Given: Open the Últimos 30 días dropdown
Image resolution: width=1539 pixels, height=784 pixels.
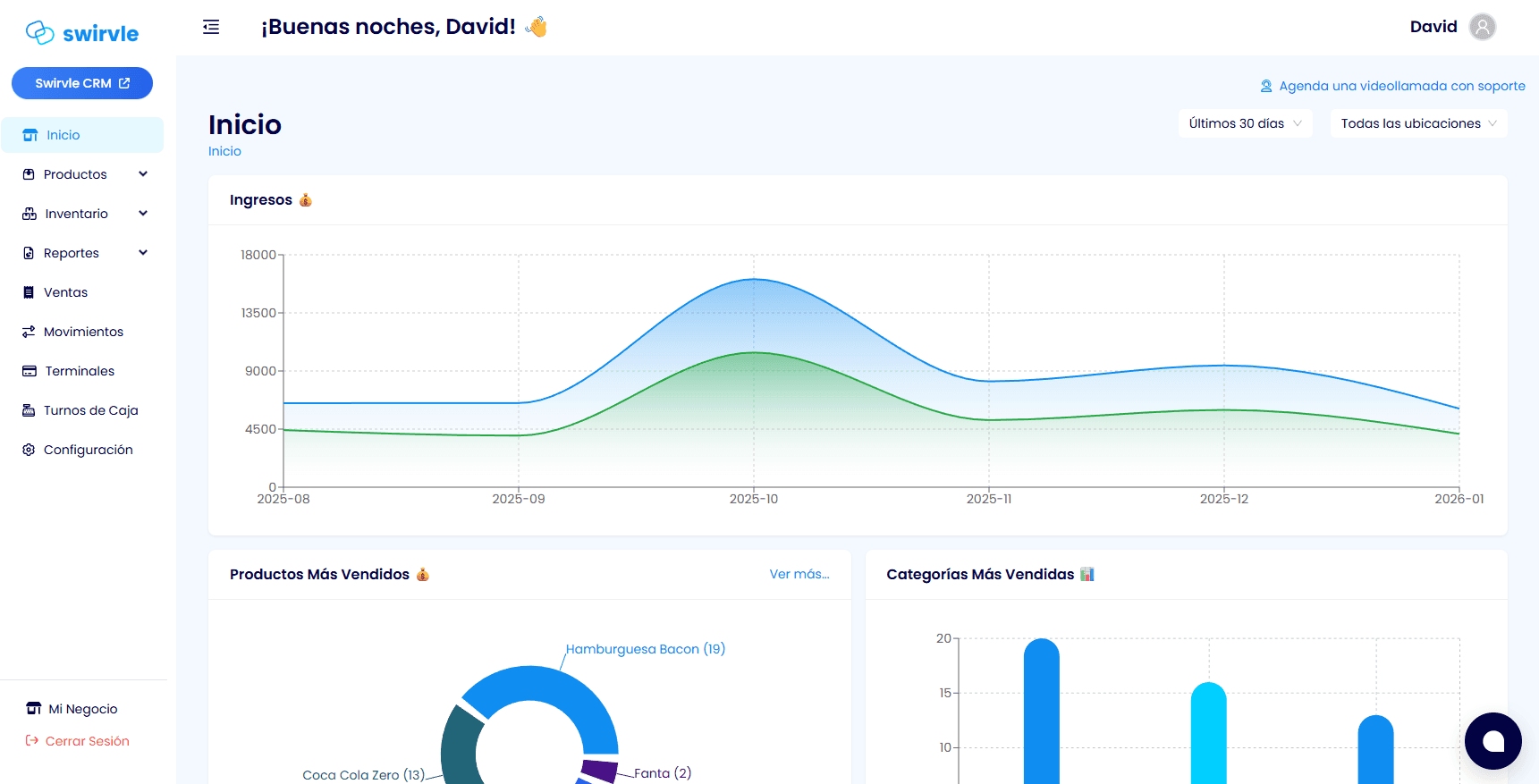Looking at the screenshot, I should [1245, 123].
